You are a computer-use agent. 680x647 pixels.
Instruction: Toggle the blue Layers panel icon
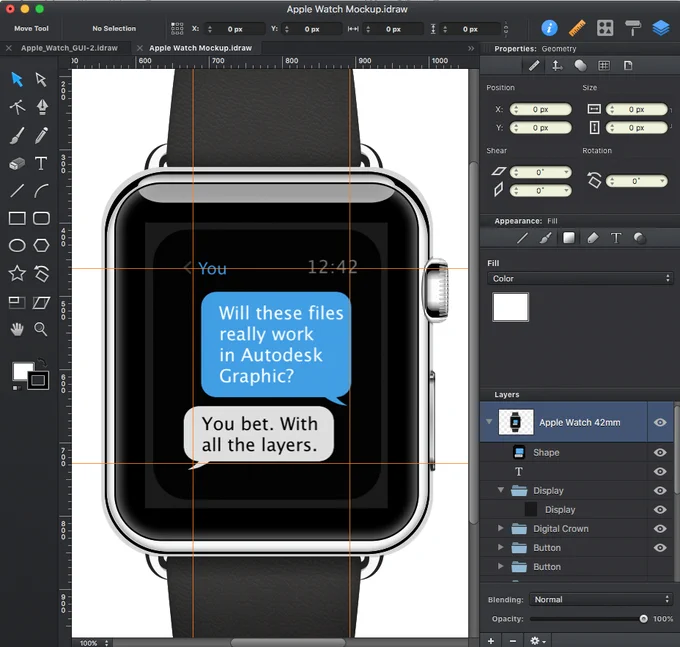[x=660, y=28]
